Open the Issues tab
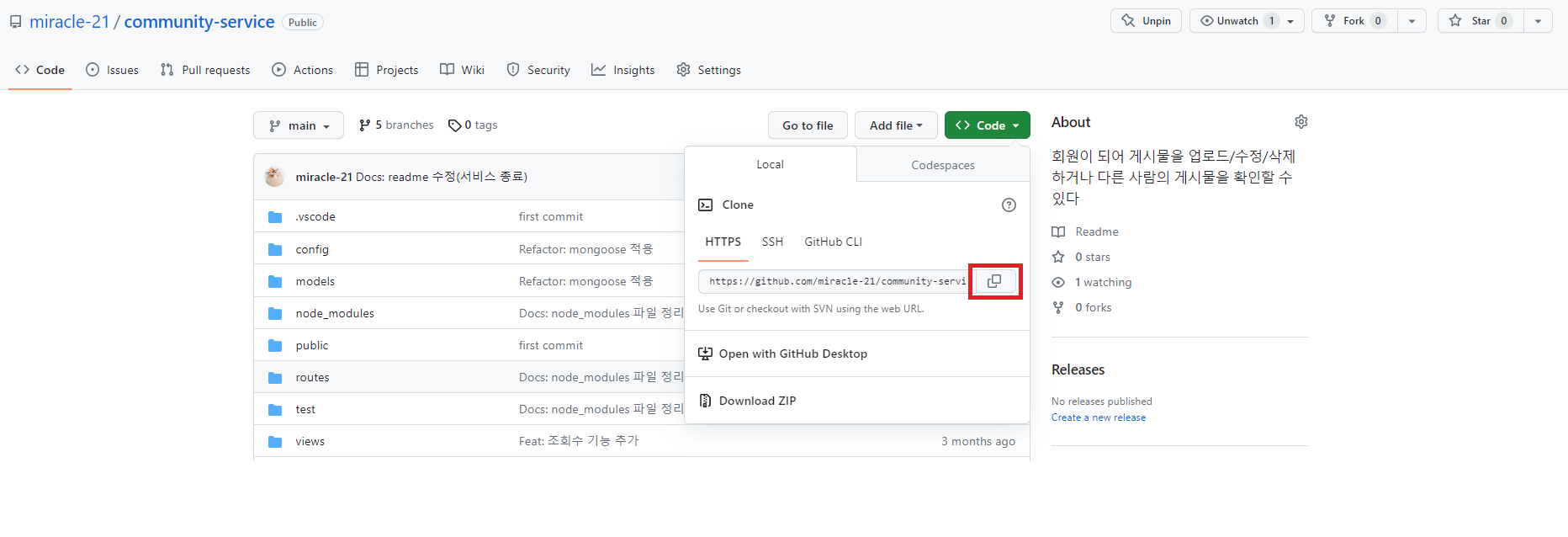 112,70
